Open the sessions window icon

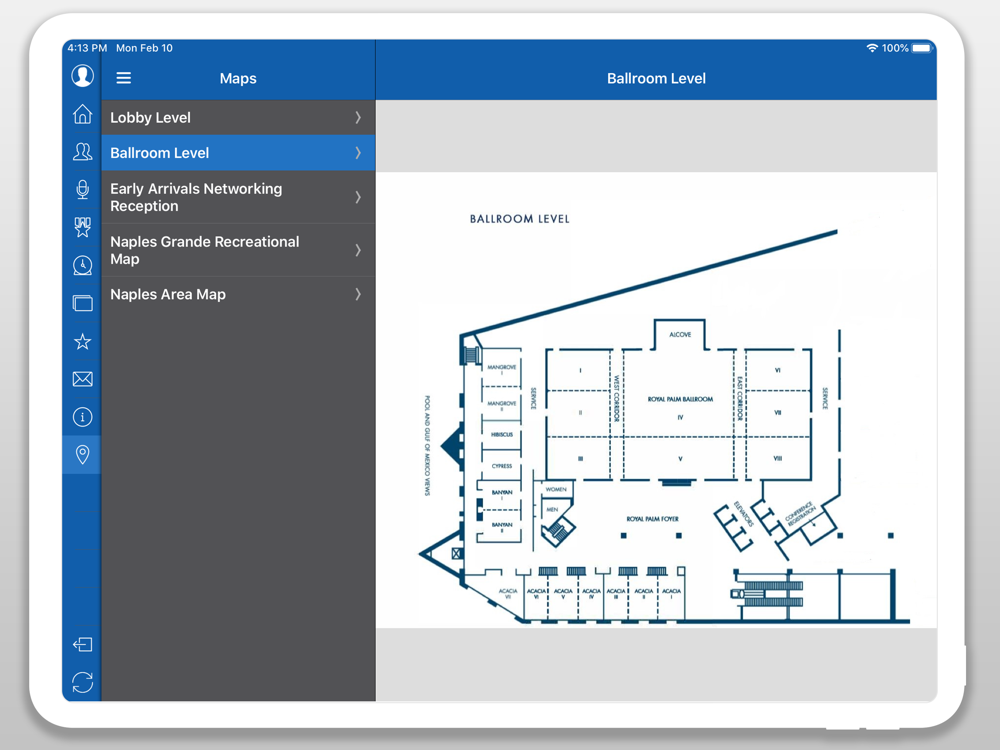[82, 303]
